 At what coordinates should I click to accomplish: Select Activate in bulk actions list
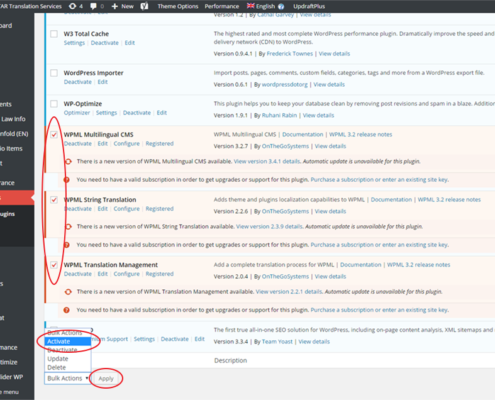(68, 341)
